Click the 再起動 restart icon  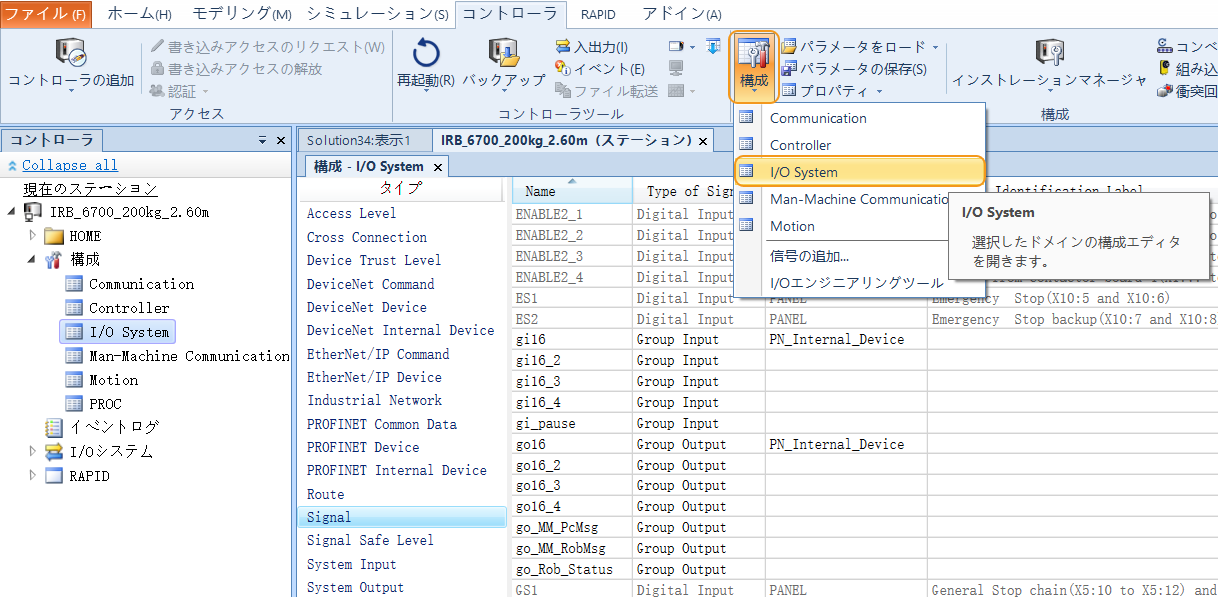(x=426, y=55)
